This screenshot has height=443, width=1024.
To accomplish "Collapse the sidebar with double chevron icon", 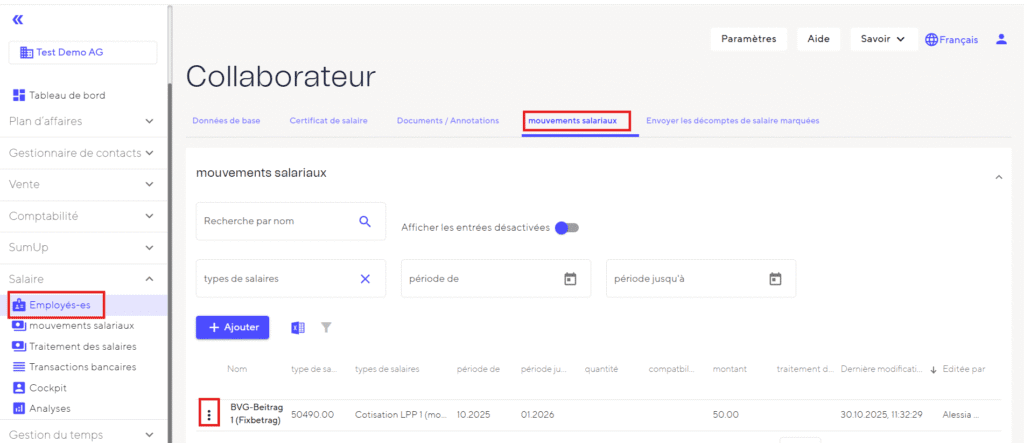I will (x=18, y=19).
